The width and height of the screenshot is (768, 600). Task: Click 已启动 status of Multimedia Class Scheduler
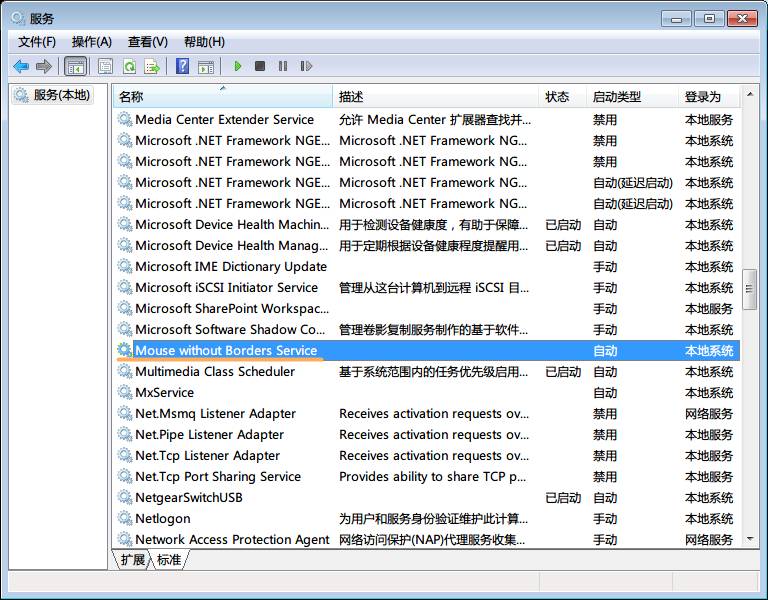(563, 372)
